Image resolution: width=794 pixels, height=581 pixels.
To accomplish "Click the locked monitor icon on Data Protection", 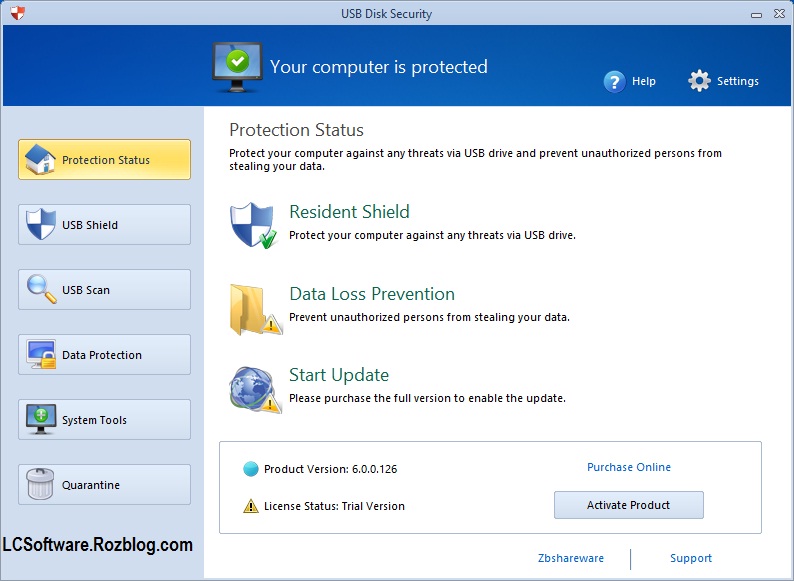I will click(42, 355).
